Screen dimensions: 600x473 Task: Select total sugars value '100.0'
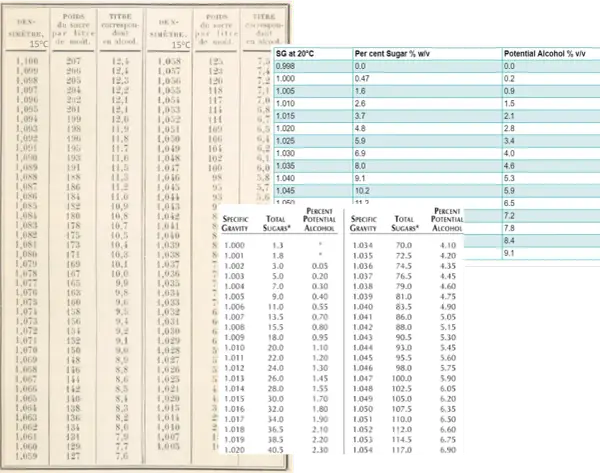(x=402, y=378)
